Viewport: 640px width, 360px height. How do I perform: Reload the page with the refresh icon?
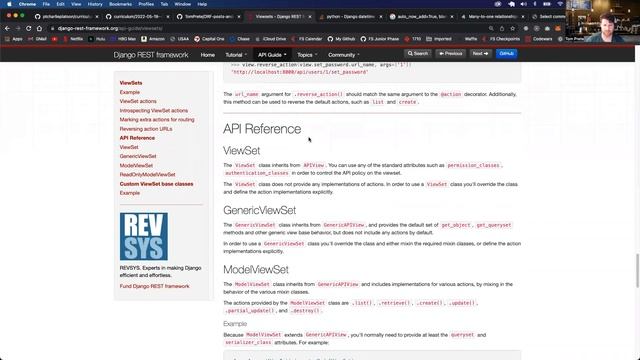(29, 29)
